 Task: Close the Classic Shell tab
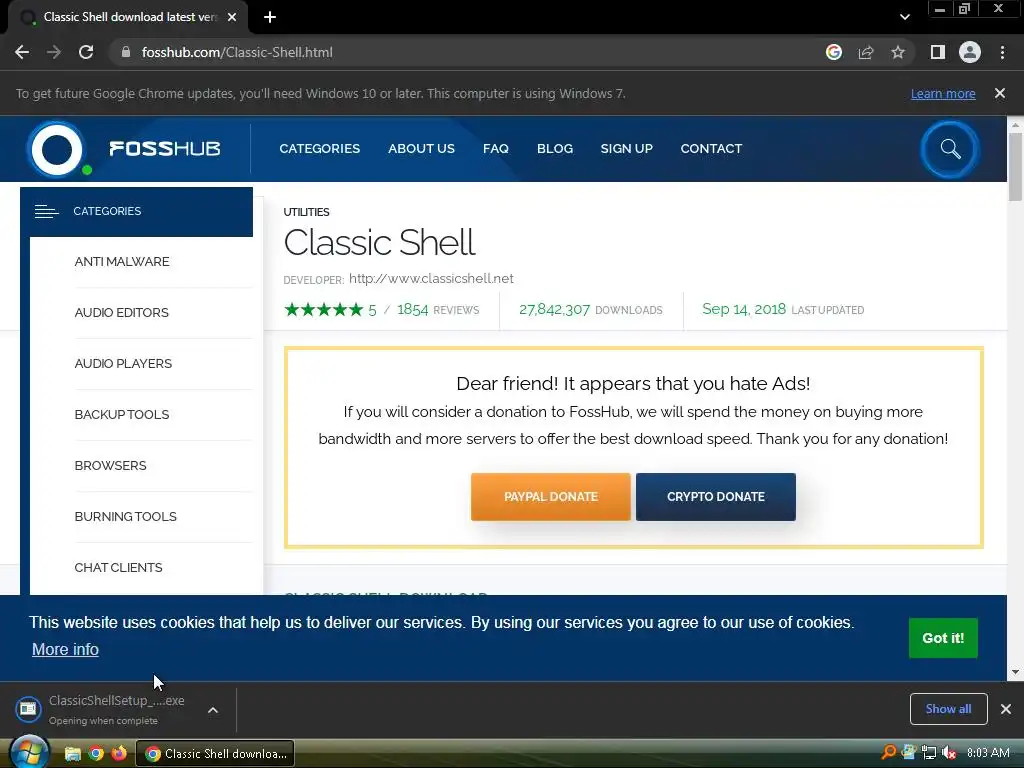pyautogui.click(x=232, y=17)
